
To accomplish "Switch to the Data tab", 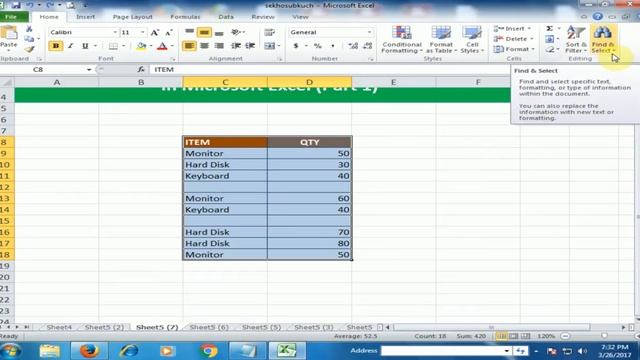I will tap(226, 17).
